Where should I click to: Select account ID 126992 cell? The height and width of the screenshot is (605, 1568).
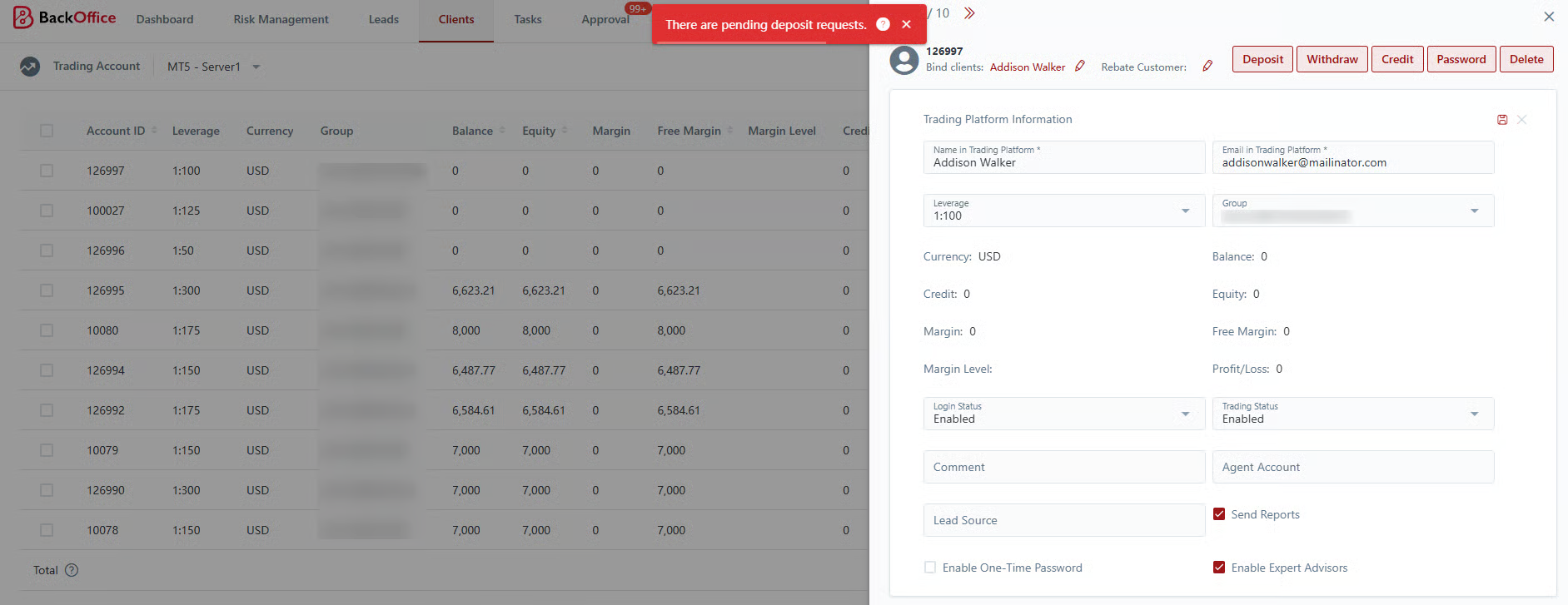106,410
